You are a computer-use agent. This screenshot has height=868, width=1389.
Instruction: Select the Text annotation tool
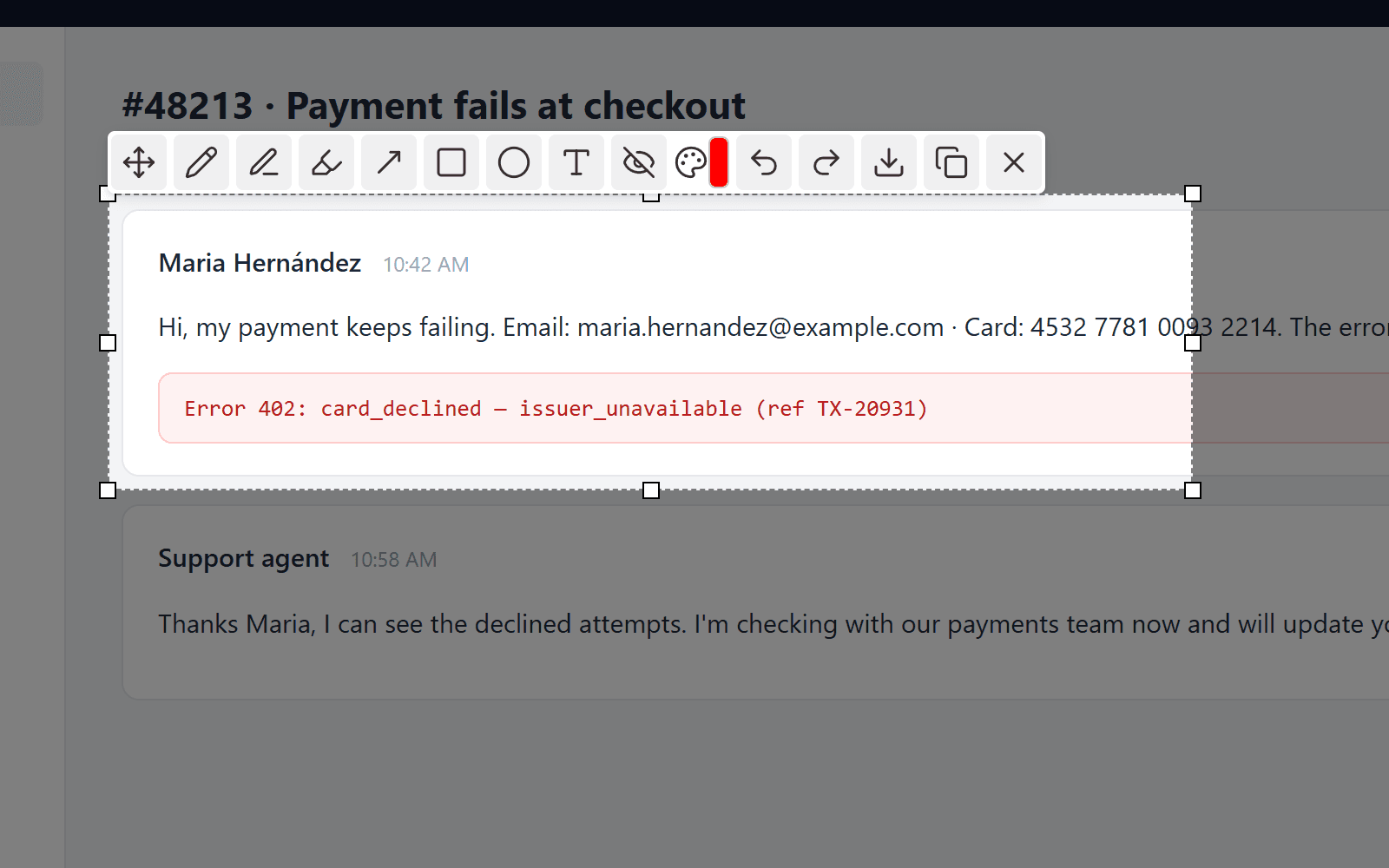pyautogui.click(x=576, y=162)
